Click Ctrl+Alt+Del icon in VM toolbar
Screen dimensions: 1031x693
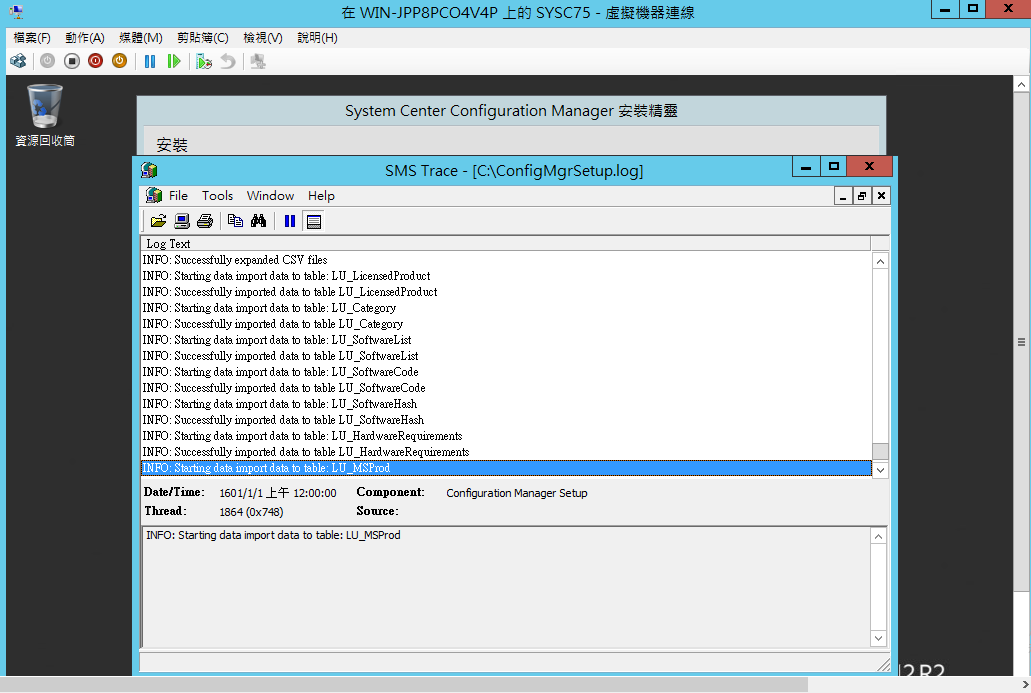(x=18, y=61)
